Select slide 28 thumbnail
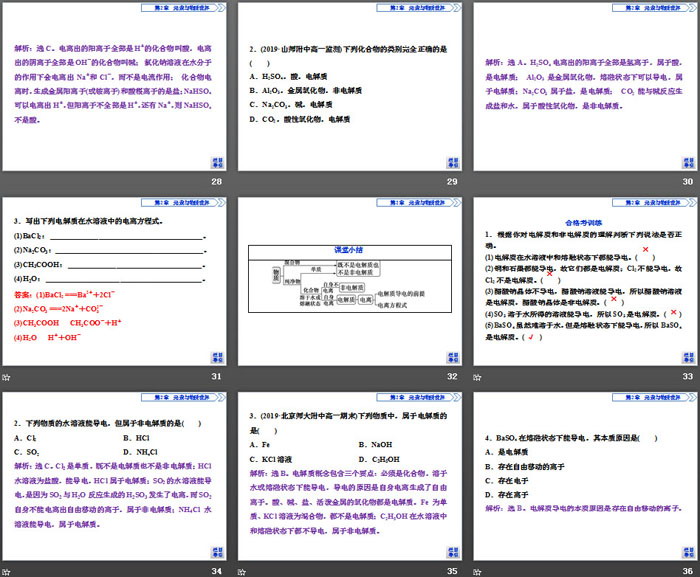This screenshot has width=700, height=577. pos(114,87)
